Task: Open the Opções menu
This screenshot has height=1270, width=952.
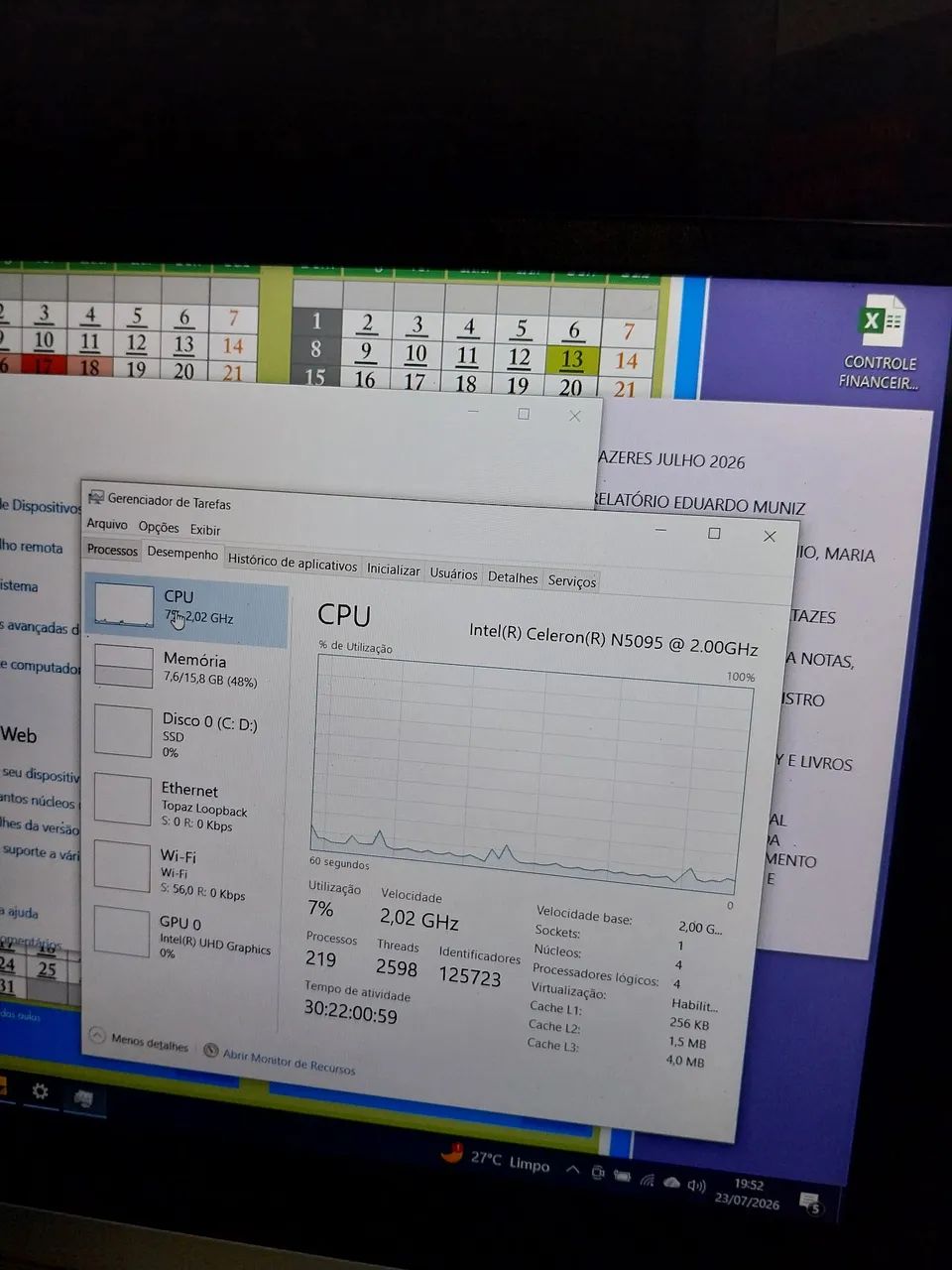Action: tap(159, 527)
